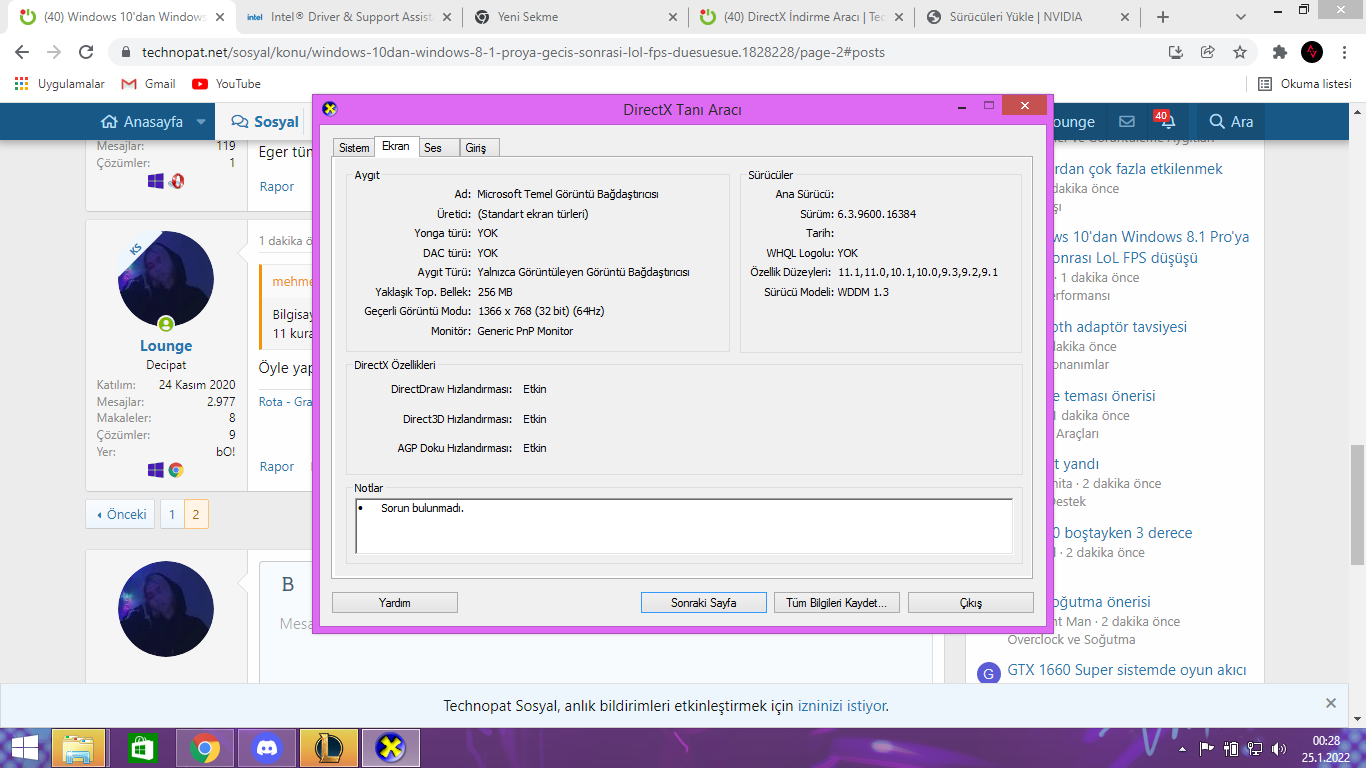1366x768 pixels.
Task: Switch to the Intel Driver & Support tab
Action: (350, 17)
